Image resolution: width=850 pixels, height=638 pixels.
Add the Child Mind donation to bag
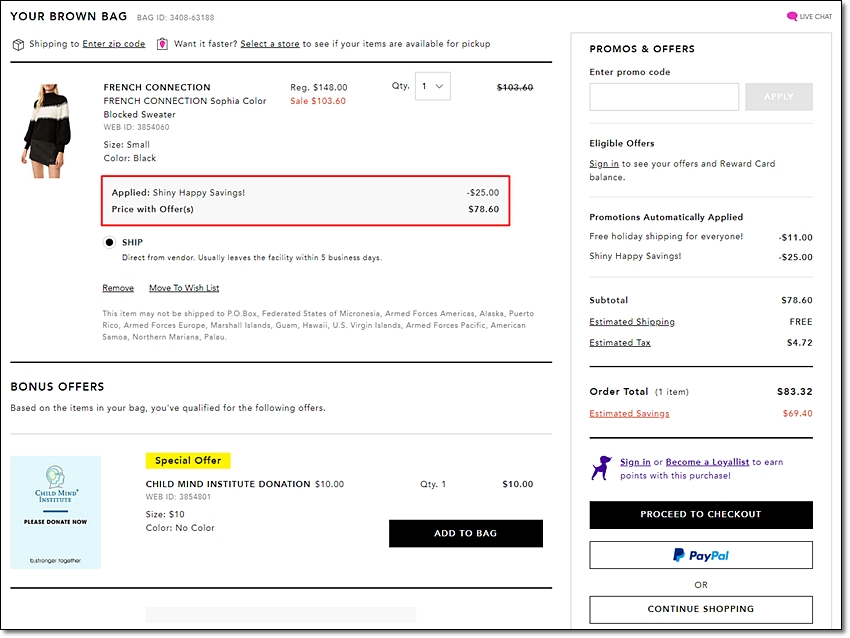[466, 533]
